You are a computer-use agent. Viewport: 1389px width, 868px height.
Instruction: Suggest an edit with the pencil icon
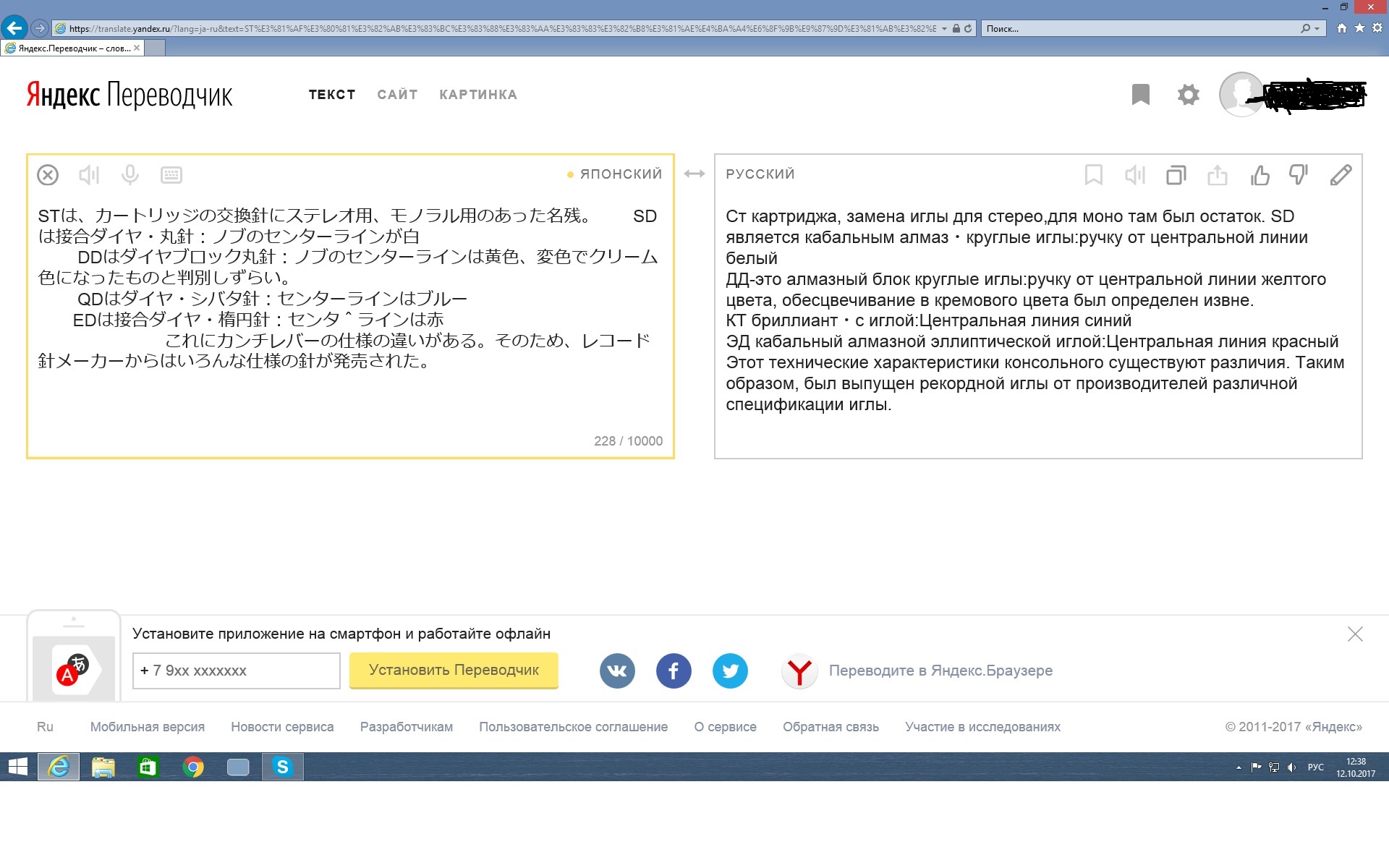pyautogui.click(x=1341, y=175)
